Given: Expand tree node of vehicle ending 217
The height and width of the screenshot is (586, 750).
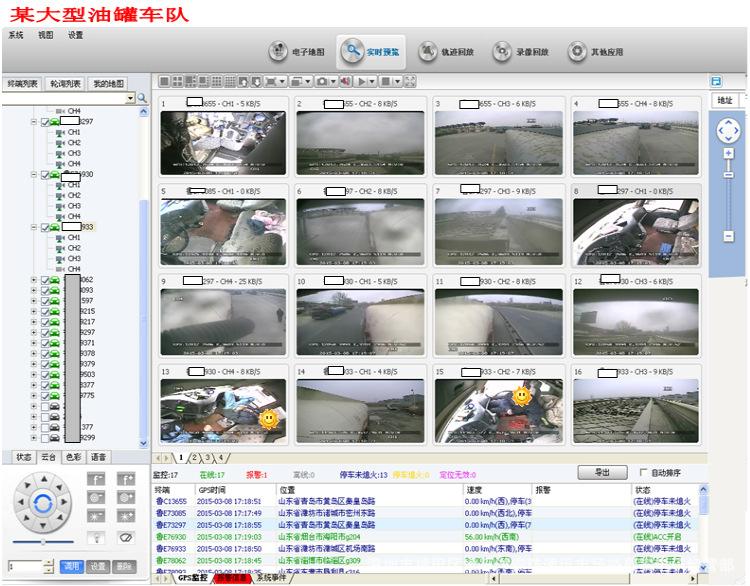Looking at the screenshot, I should click(x=34, y=322).
